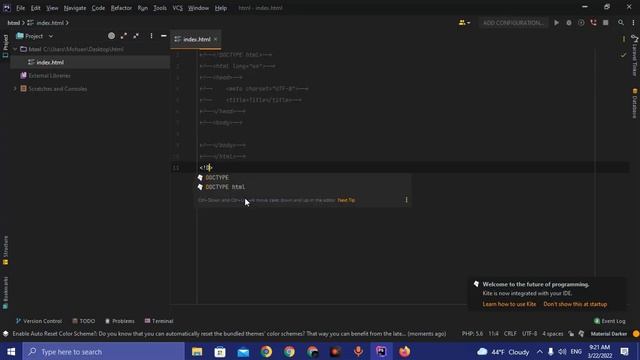Close the index.html editor tab
640x360 pixels.
pos(216,39)
